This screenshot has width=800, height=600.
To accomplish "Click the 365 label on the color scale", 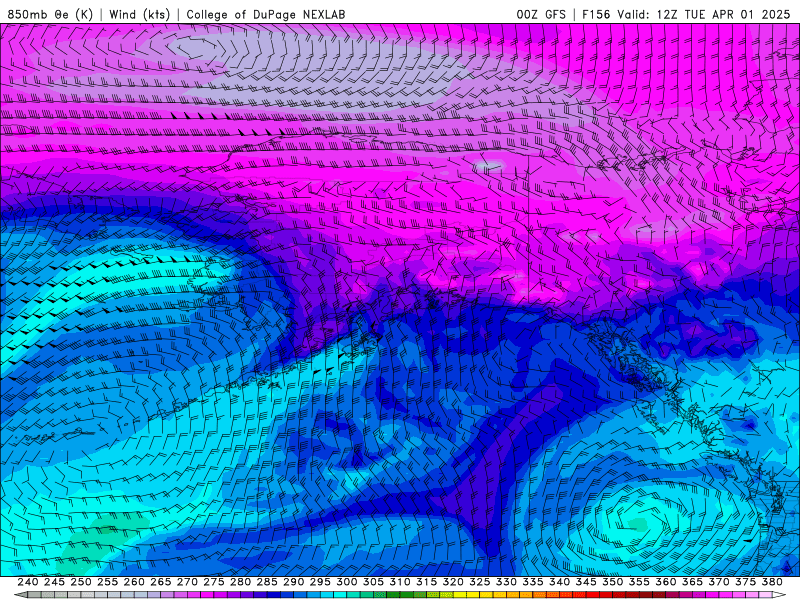I will [x=692, y=582].
